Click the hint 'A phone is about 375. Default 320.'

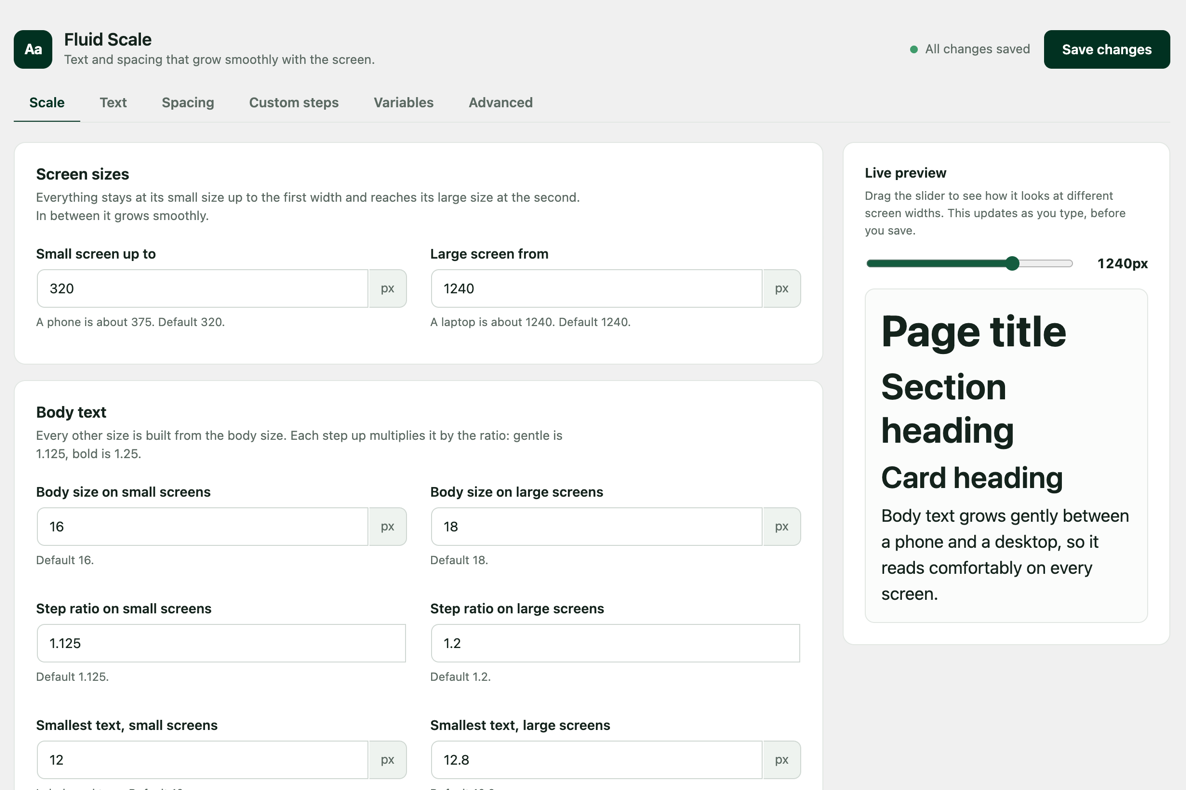(130, 322)
